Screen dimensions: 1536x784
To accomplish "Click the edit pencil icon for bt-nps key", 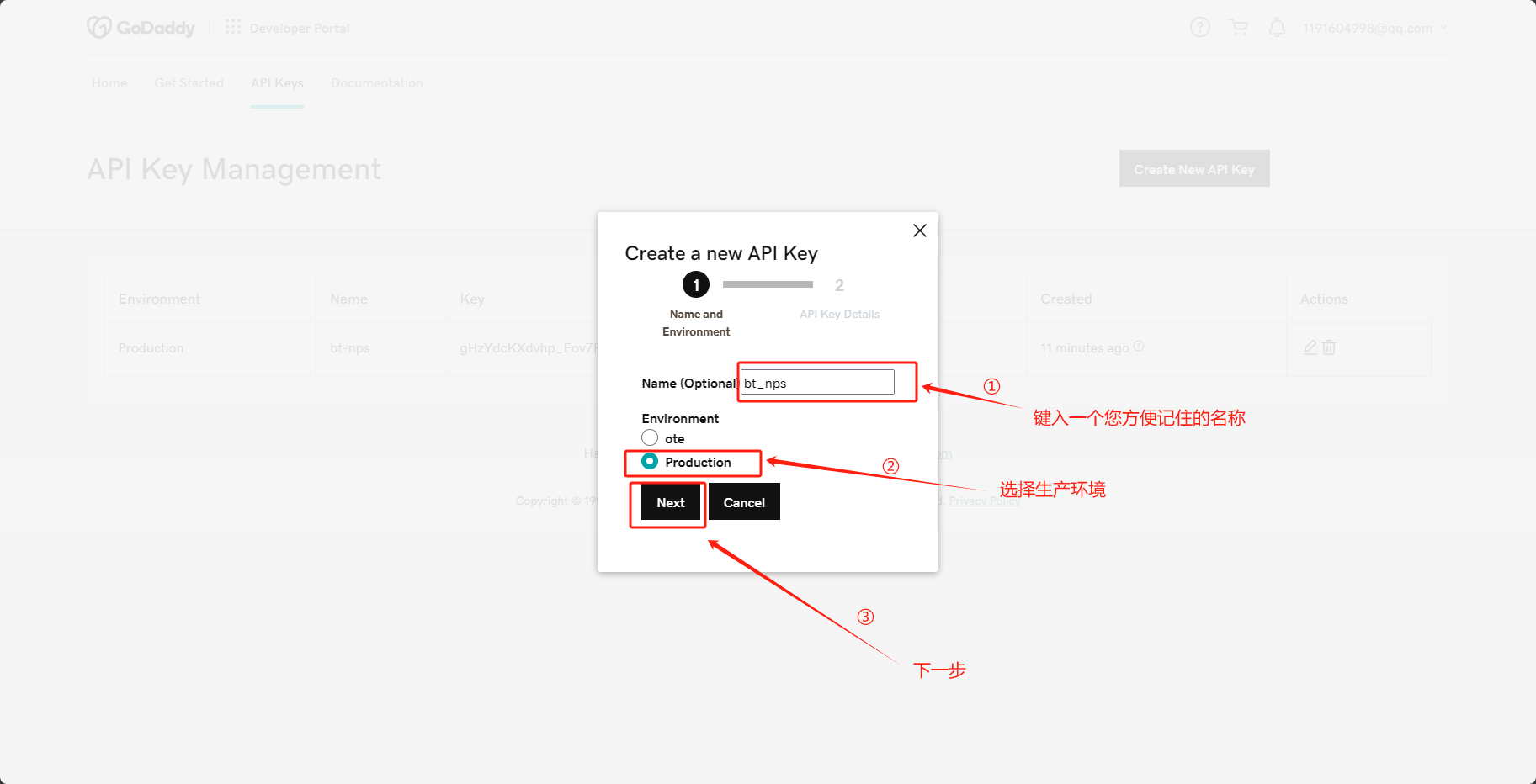I will tap(1310, 347).
